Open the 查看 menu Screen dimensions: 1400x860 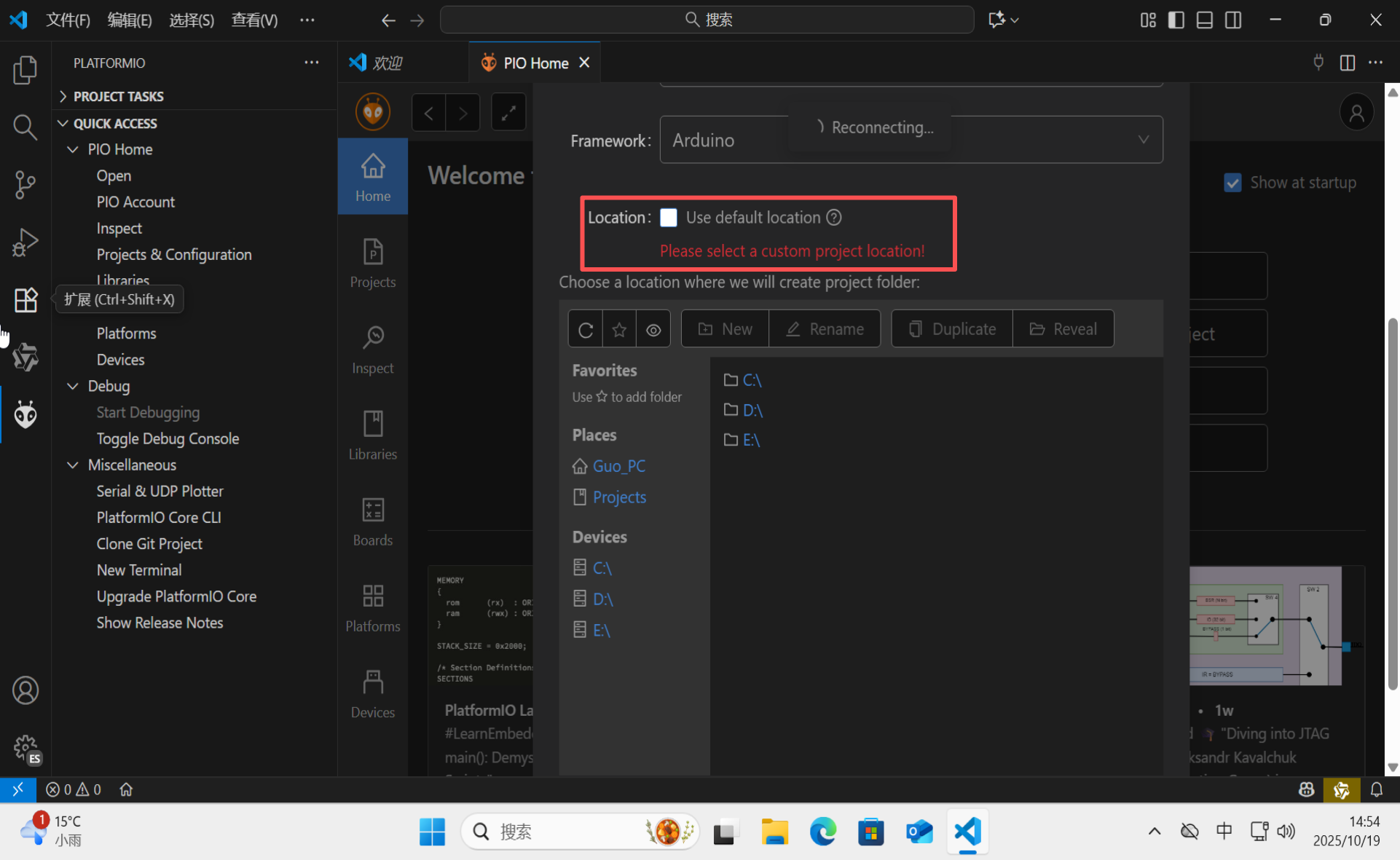(x=253, y=20)
